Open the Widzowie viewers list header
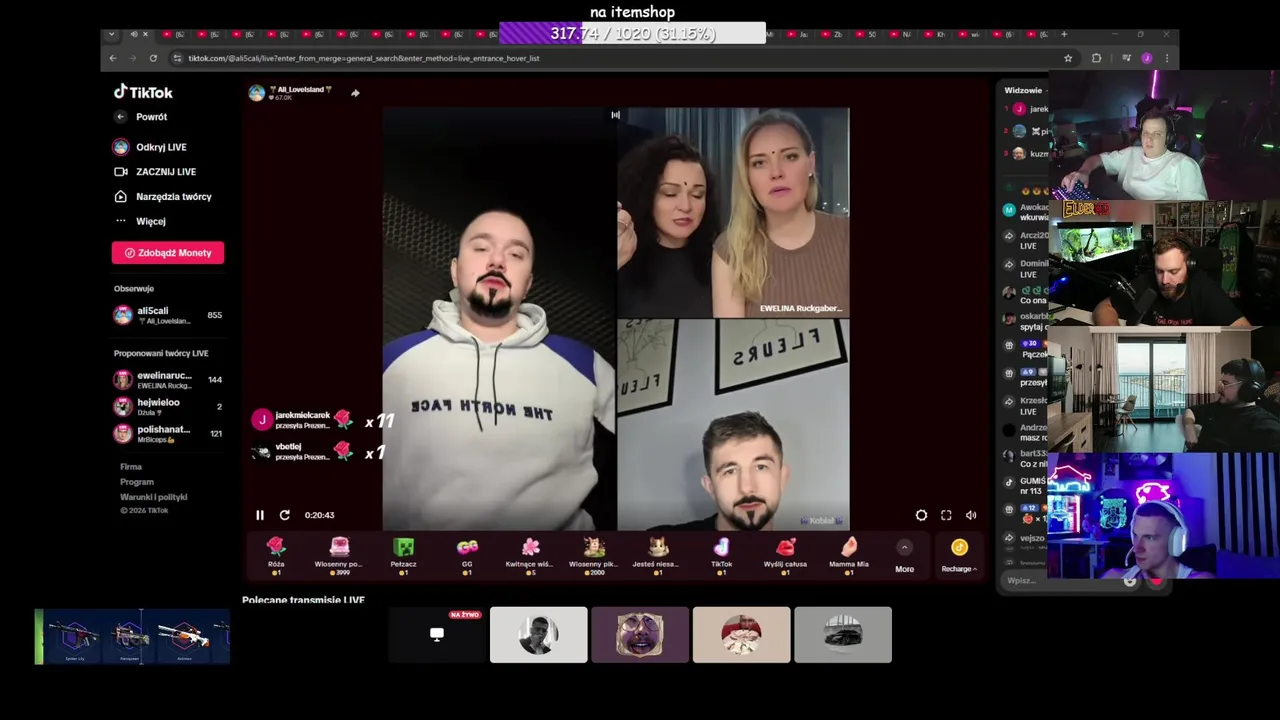 1025,90
